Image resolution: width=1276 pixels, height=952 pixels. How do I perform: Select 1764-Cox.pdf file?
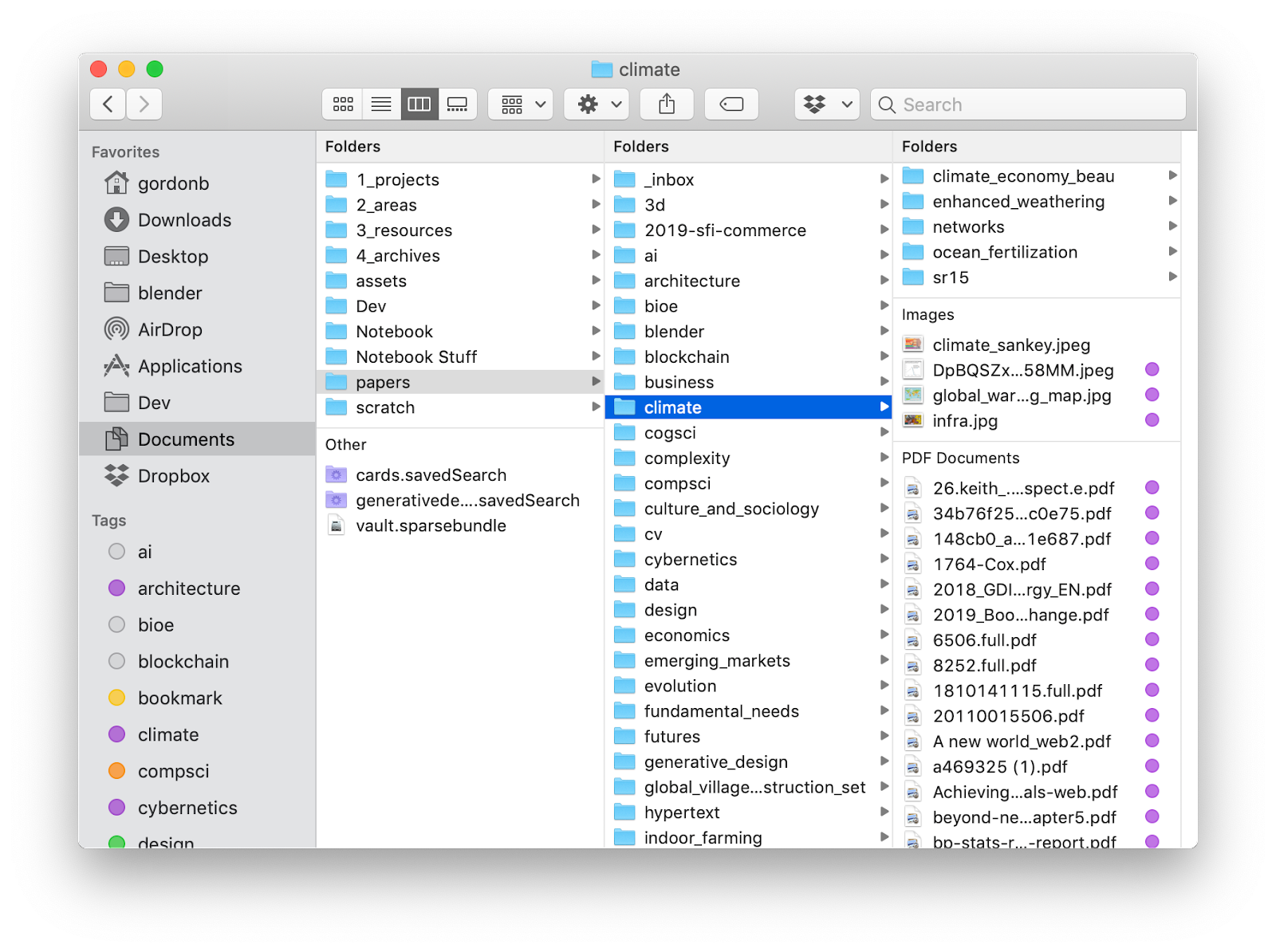coord(1037,565)
